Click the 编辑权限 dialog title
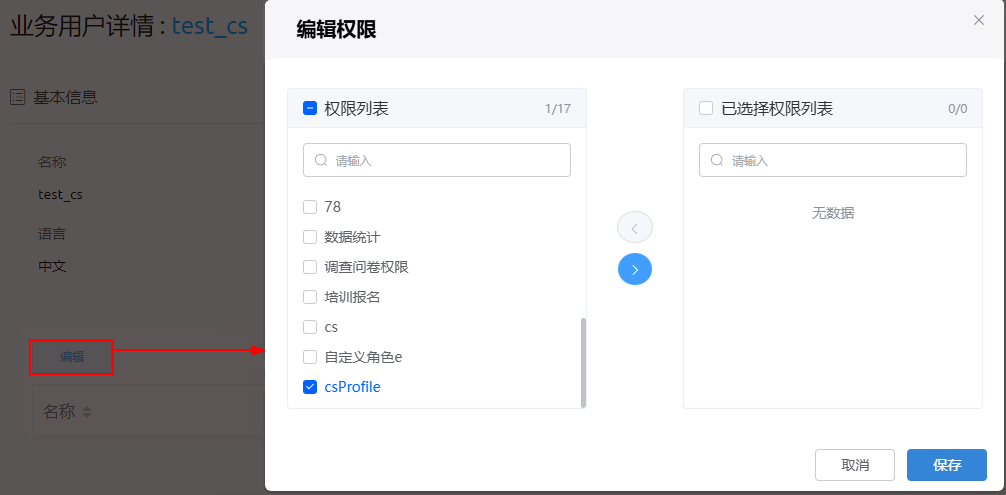Image resolution: width=1006 pixels, height=495 pixels. point(336,29)
